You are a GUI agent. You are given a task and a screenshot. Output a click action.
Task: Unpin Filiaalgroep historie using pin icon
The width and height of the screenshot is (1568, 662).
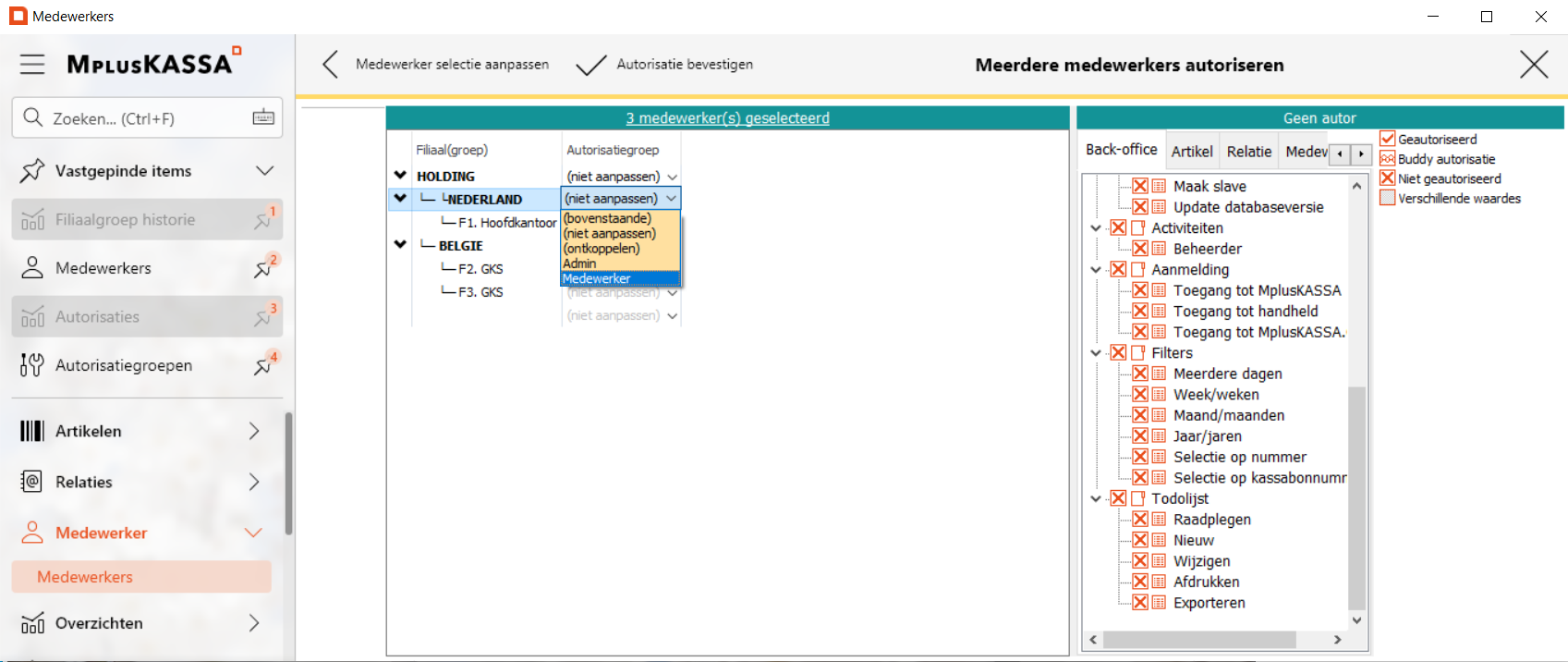264,220
